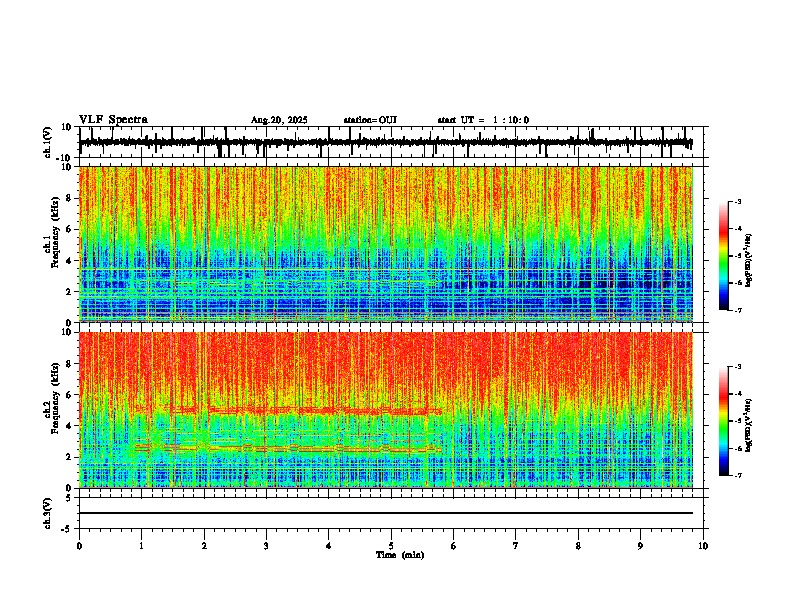Click the ch.2 red emission band near 5 kHz

click(x=288, y=410)
